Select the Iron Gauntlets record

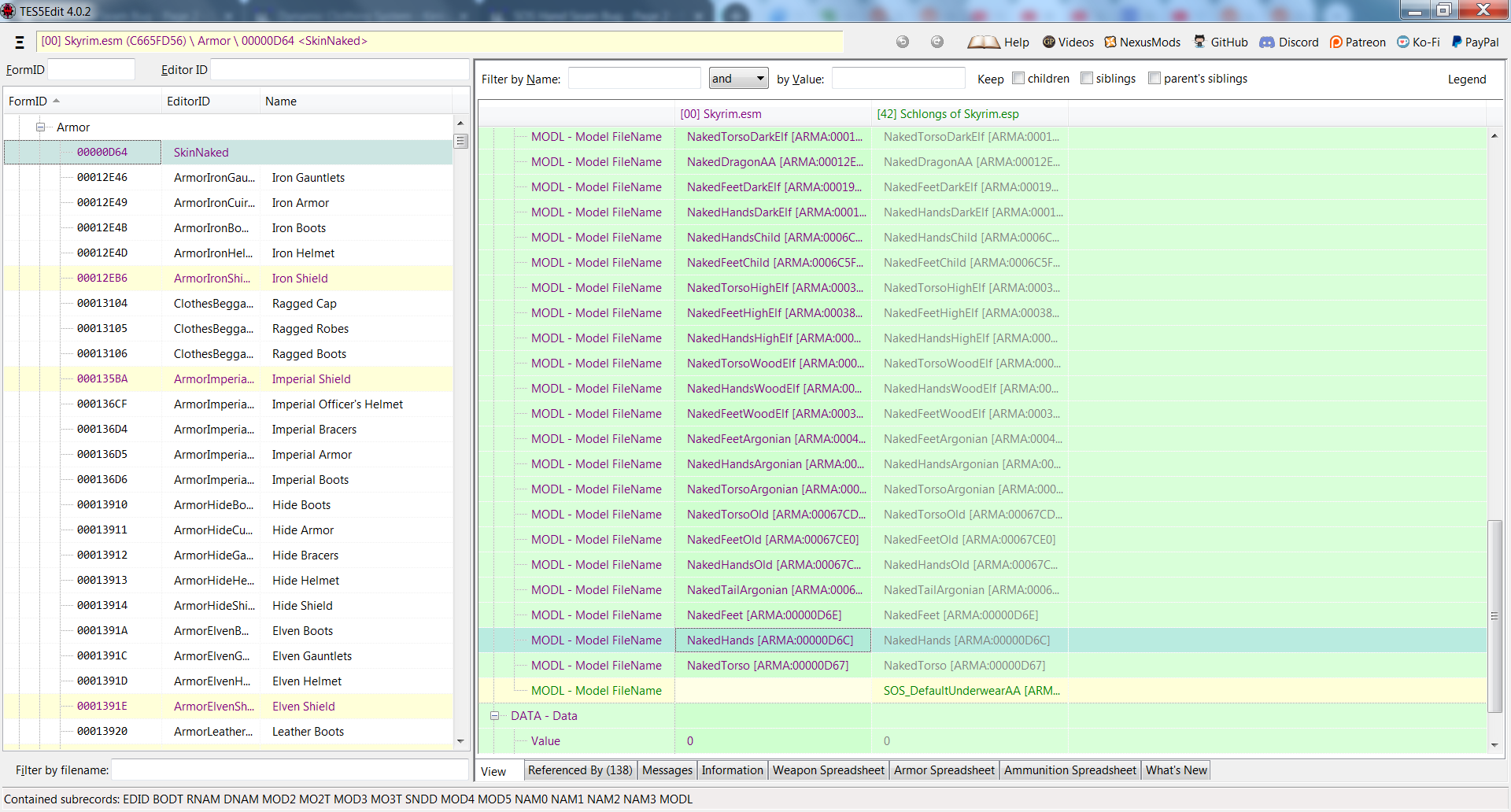[x=228, y=177]
